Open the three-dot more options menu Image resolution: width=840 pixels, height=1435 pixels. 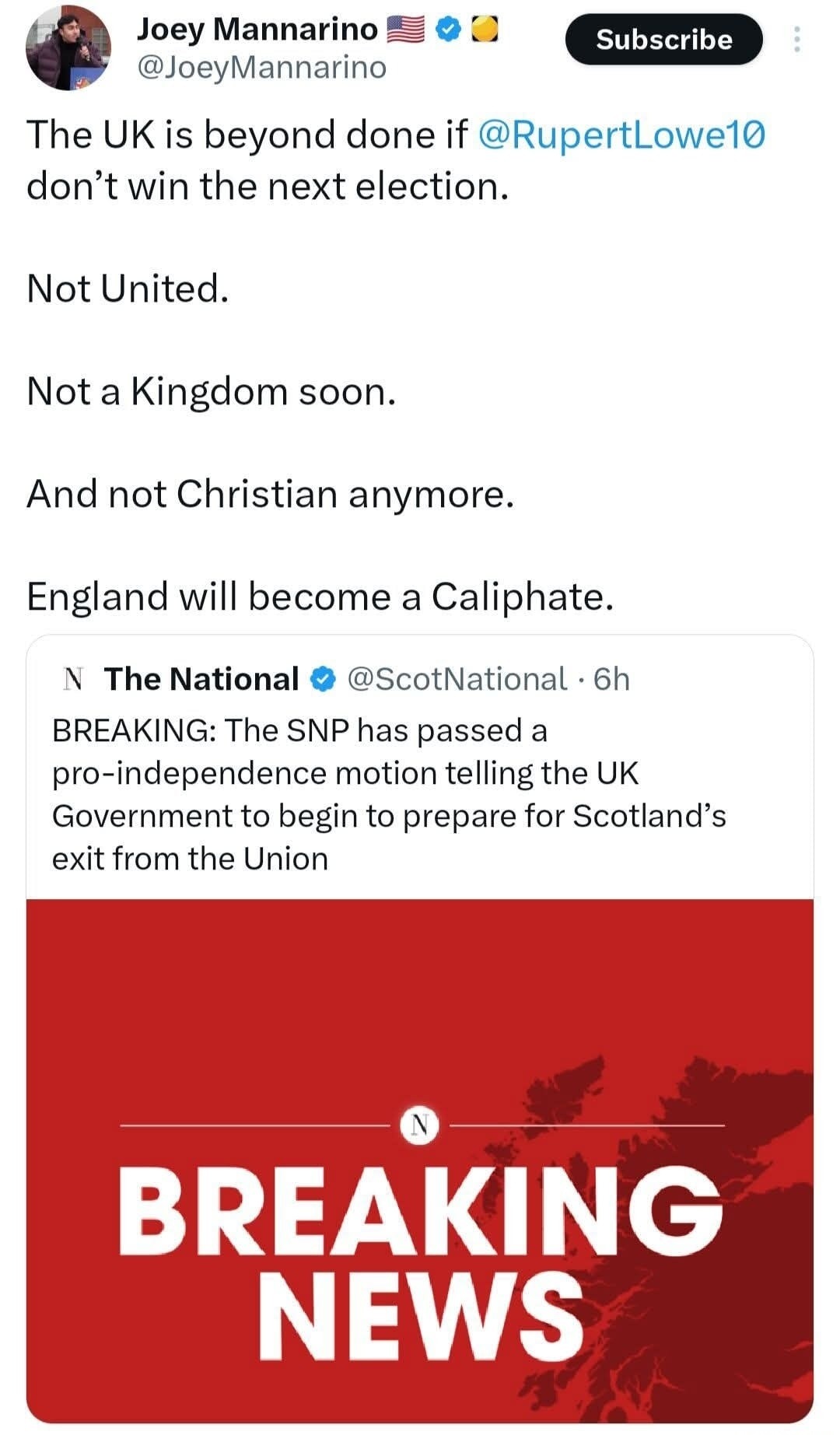(x=798, y=37)
